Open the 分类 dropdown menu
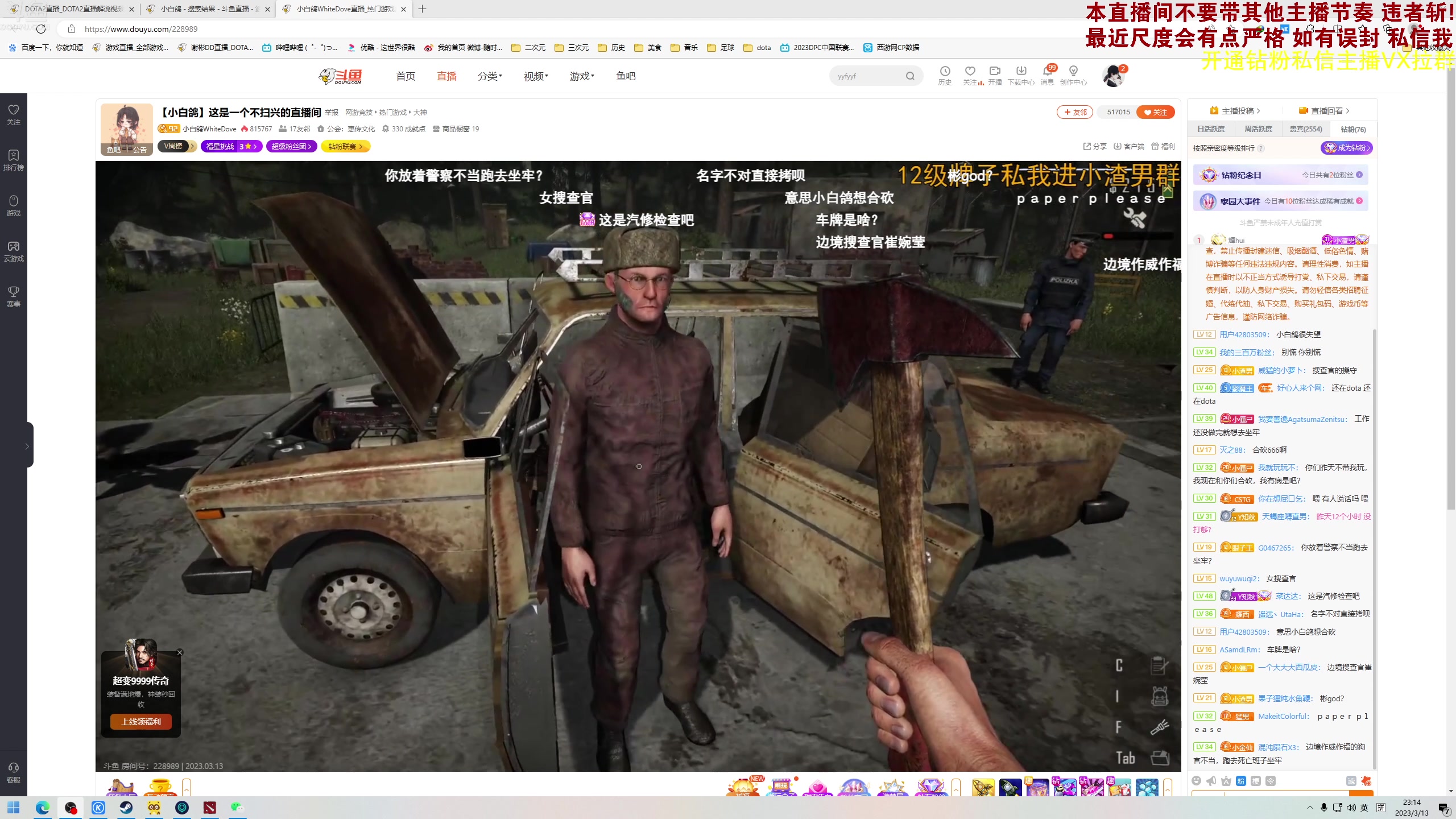Screen dimensions: 1456x819 490,76
